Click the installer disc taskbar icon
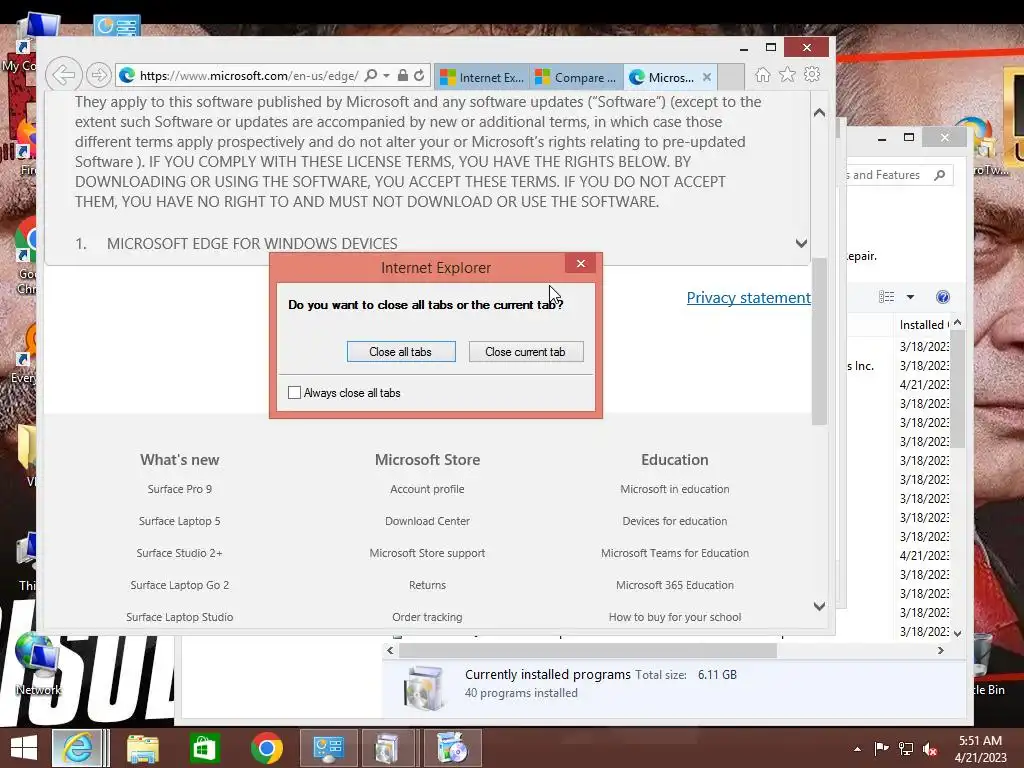 click(451, 748)
